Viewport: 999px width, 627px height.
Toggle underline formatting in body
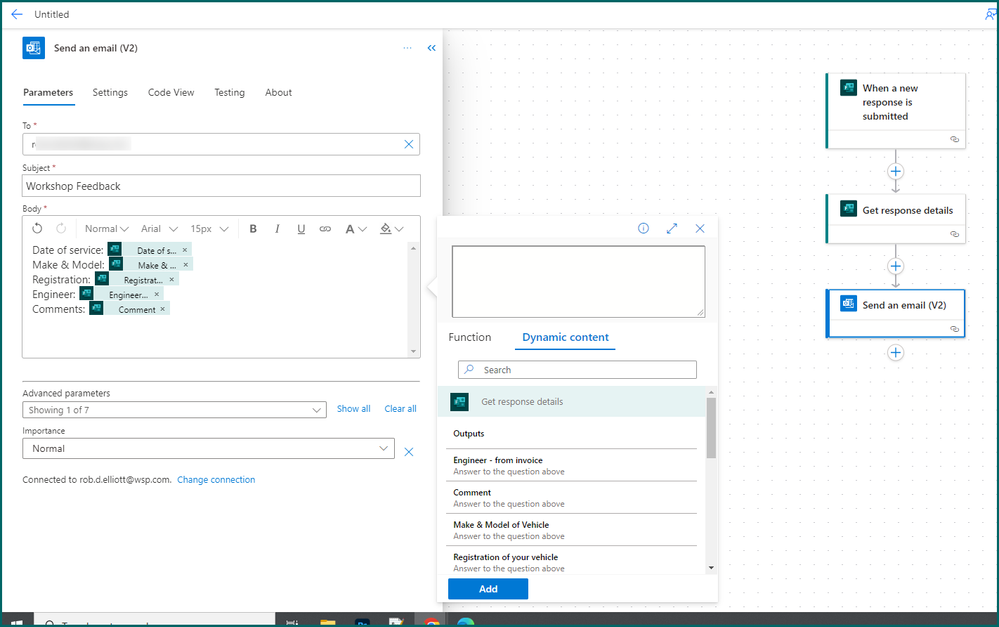coord(301,229)
